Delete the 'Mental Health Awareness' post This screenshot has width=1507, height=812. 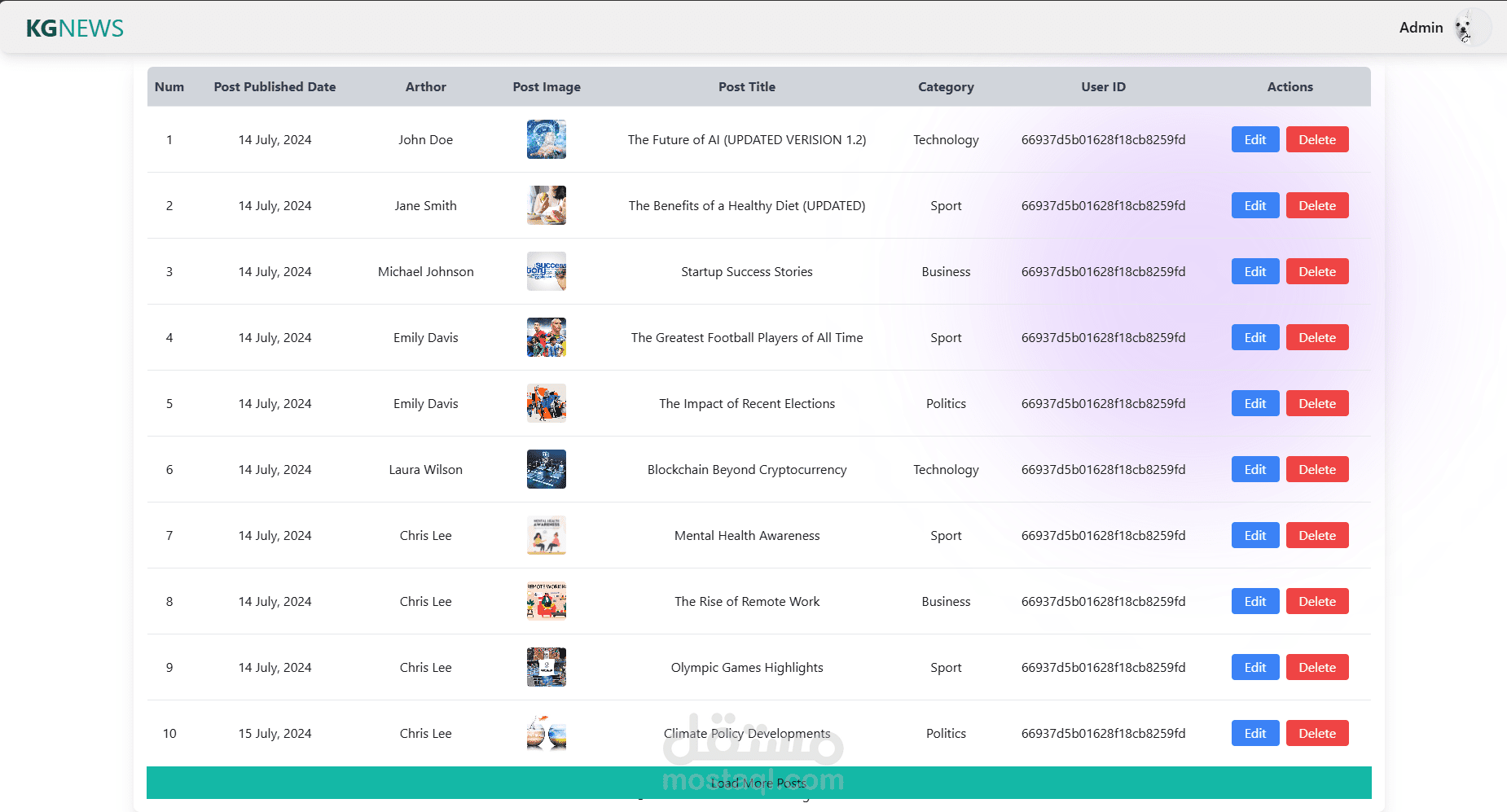pyautogui.click(x=1317, y=535)
